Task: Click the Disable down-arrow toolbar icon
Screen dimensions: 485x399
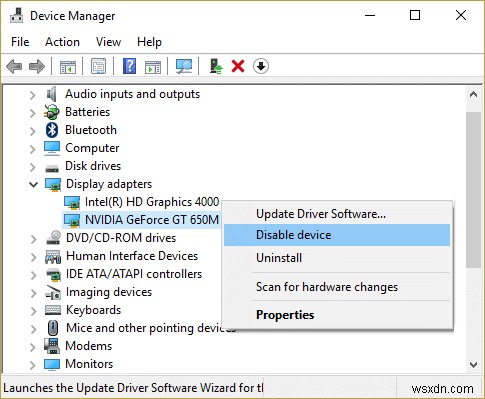Action: pyautogui.click(x=261, y=66)
